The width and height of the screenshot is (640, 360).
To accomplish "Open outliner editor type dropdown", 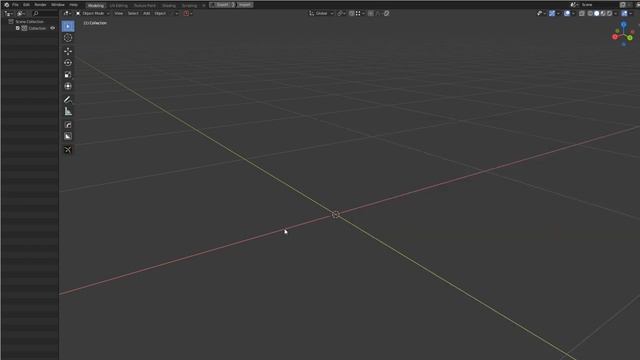I will click(8, 13).
